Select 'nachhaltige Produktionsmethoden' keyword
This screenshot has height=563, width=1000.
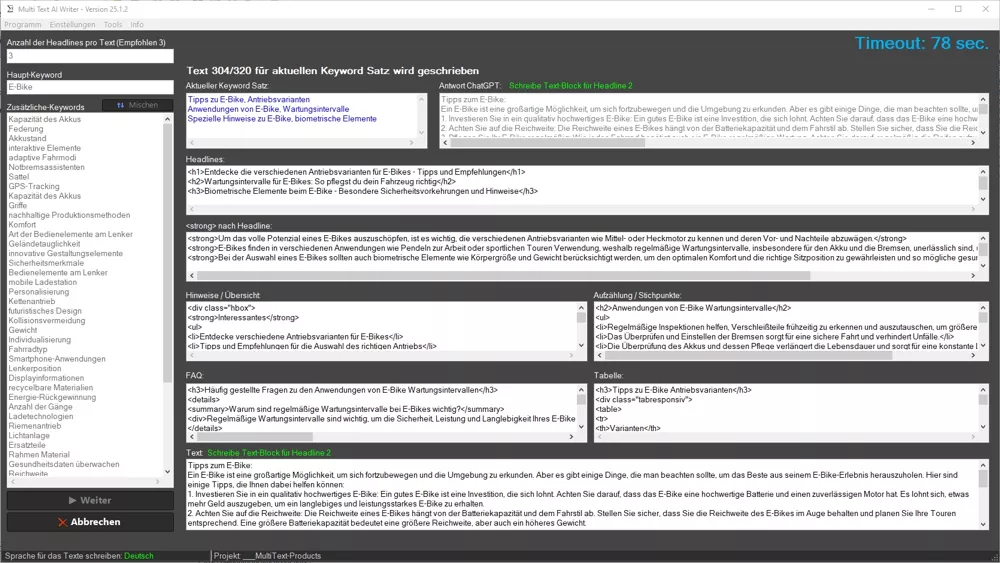coord(69,215)
